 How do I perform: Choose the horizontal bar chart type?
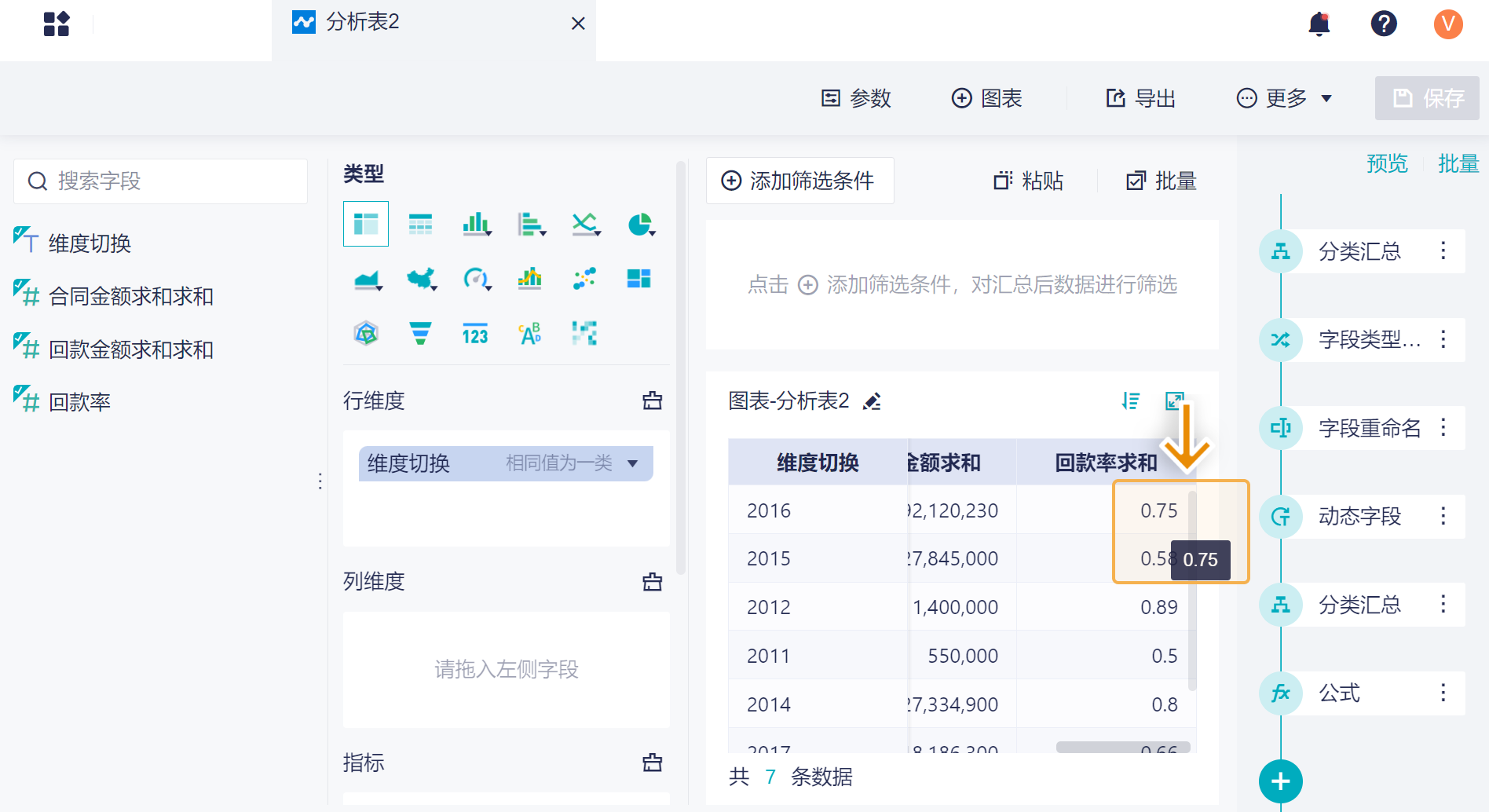click(531, 224)
